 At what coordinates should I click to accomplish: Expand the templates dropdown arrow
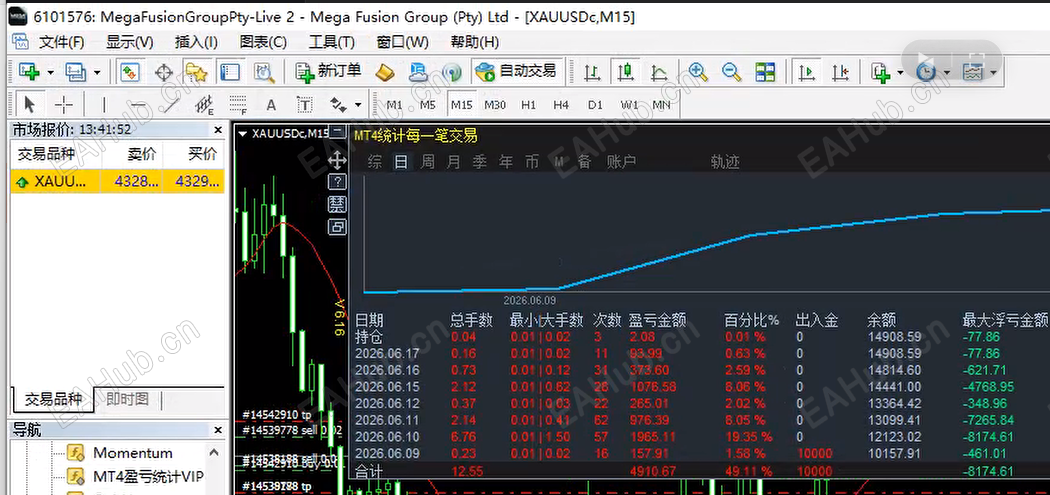pos(992,72)
